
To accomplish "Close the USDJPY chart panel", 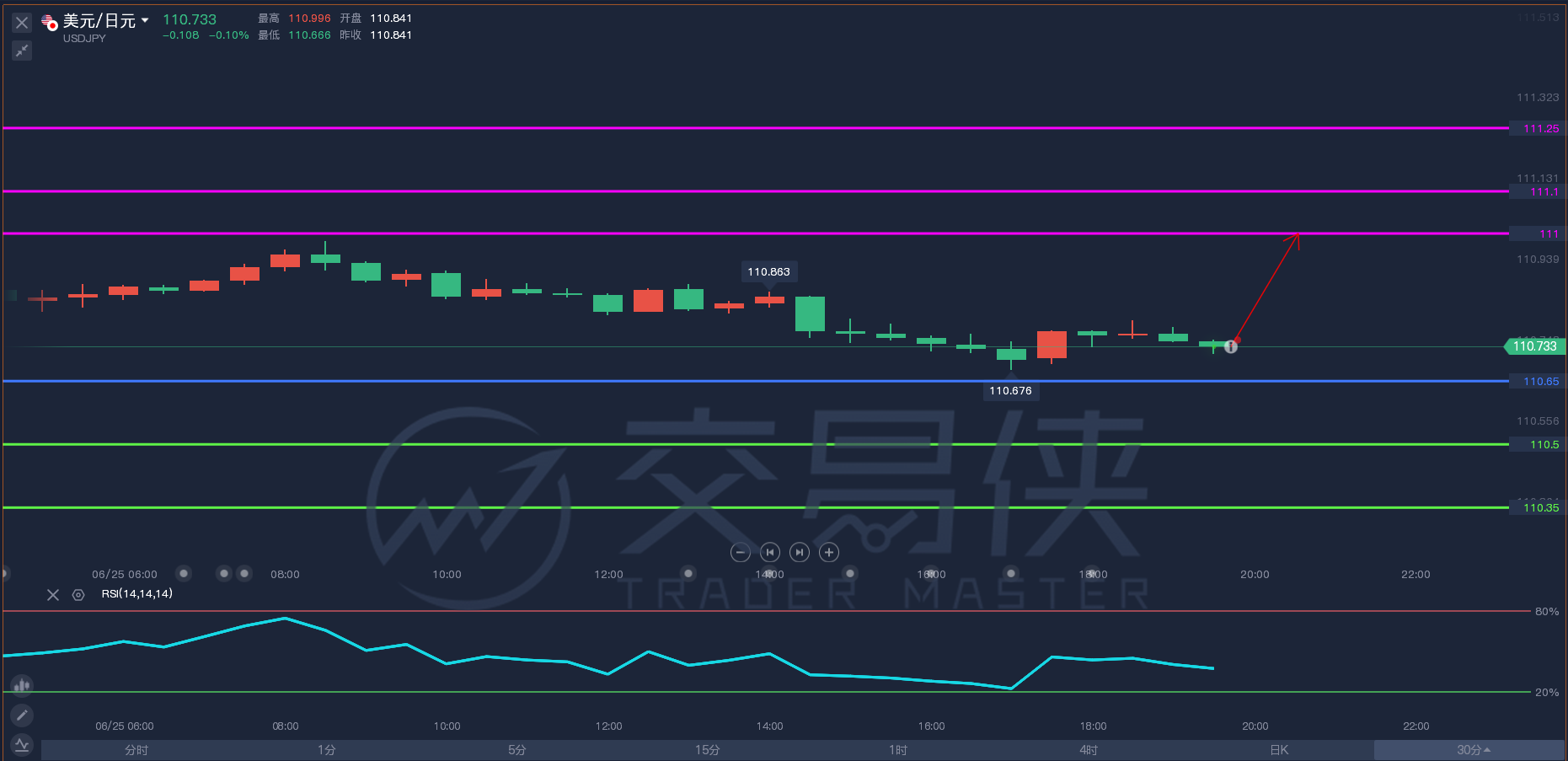I will [x=22, y=23].
